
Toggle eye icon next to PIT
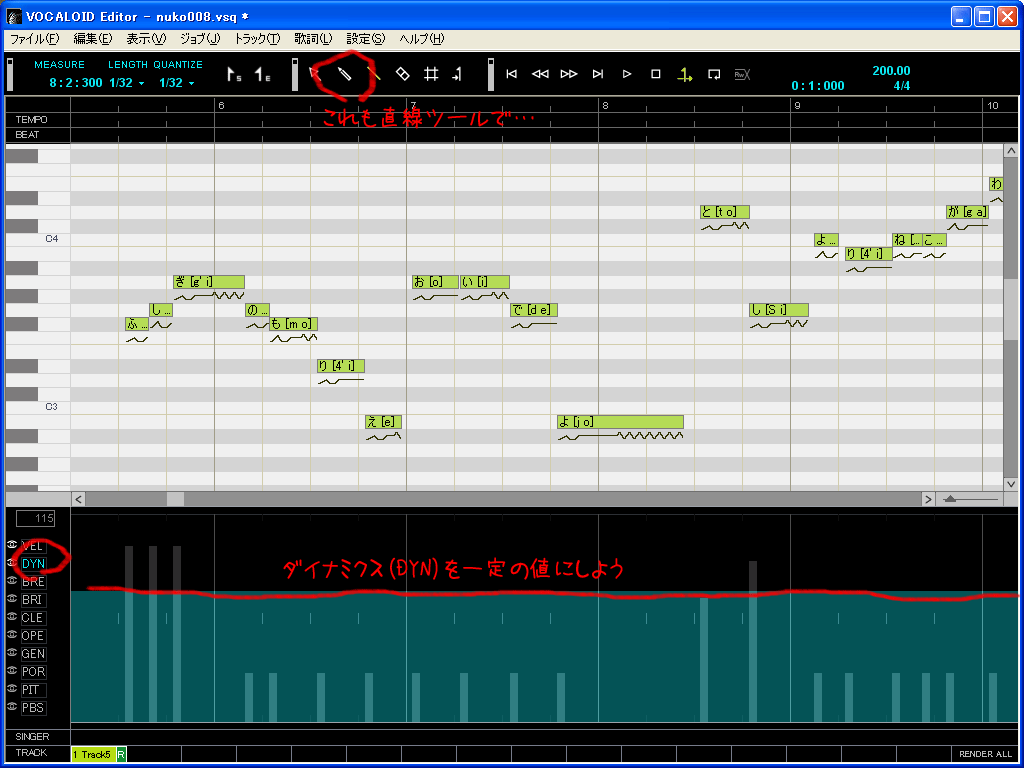tap(12, 688)
